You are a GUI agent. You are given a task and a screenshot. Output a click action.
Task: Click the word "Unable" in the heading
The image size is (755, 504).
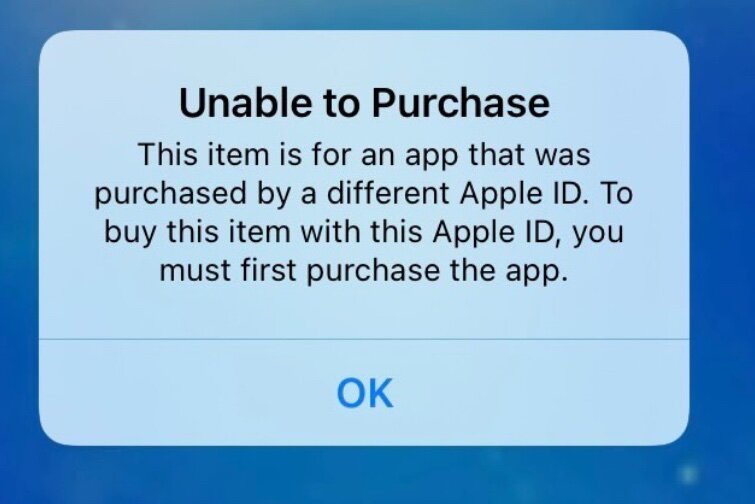tap(246, 103)
